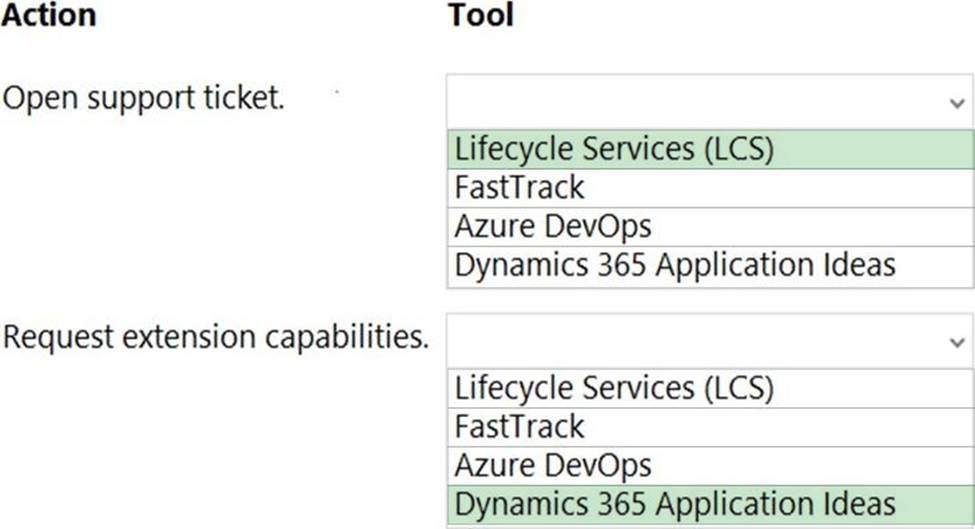Select Dynamics 365 Application Ideas for extension capabilities
Image resolution: width=975 pixels, height=529 pixels.
pos(710,505)
